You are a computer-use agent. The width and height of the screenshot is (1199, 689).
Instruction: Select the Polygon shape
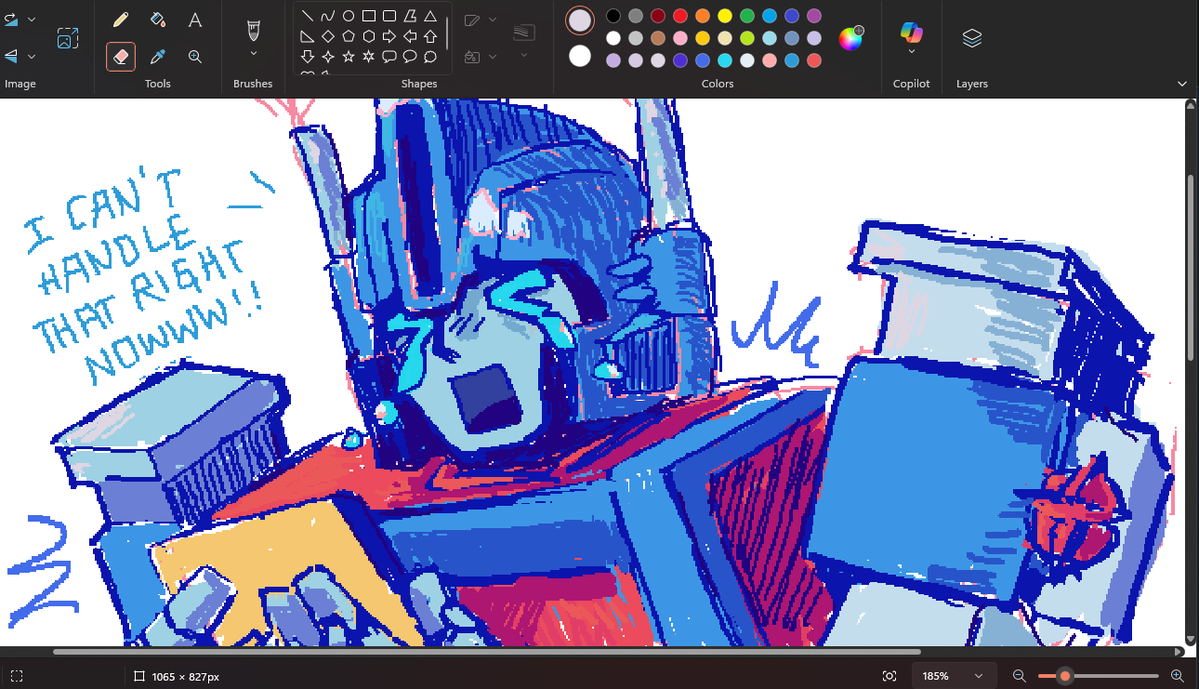[410, 15]
